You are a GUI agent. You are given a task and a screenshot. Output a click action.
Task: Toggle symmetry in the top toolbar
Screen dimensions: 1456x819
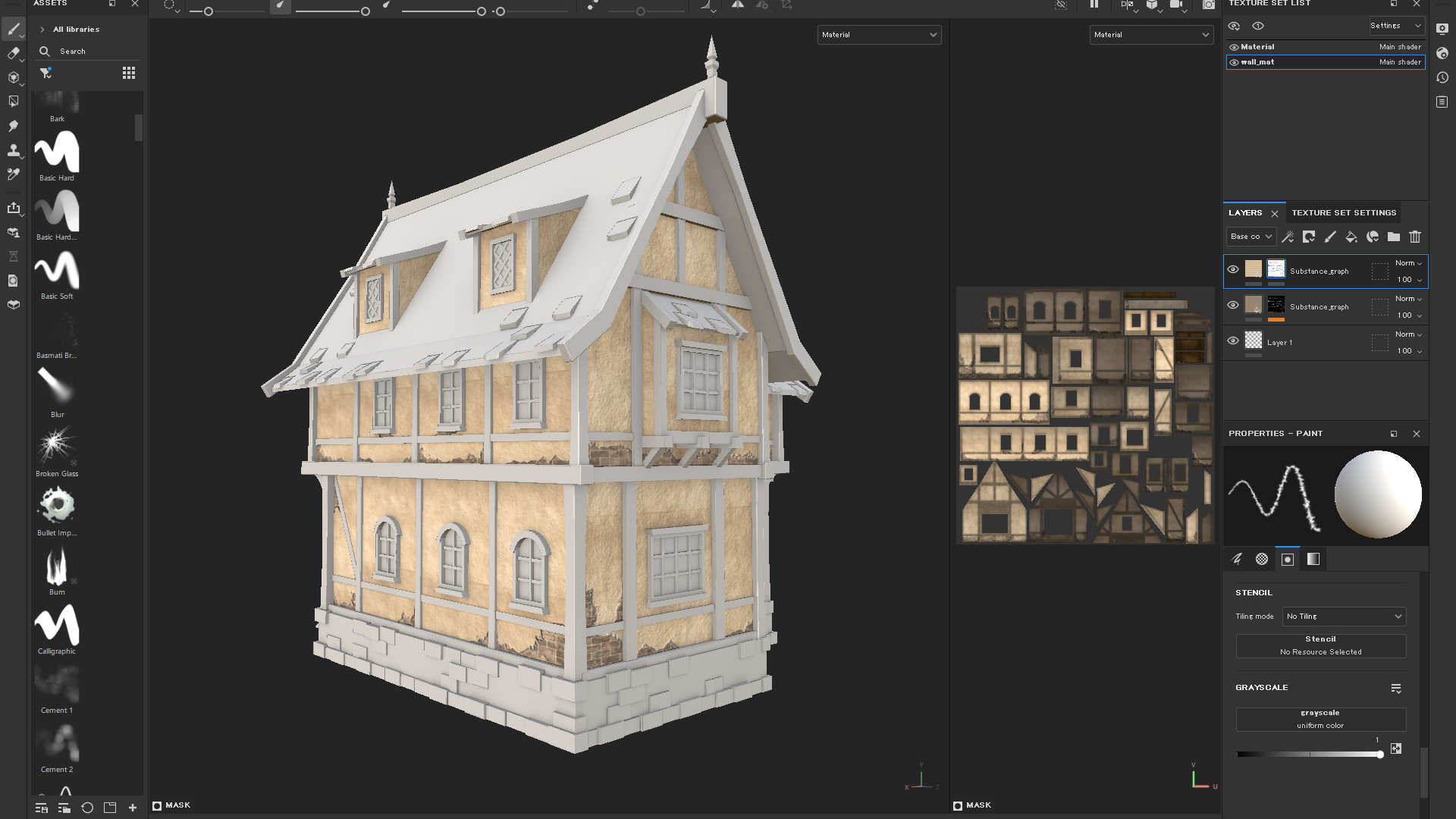pos(737,5)
